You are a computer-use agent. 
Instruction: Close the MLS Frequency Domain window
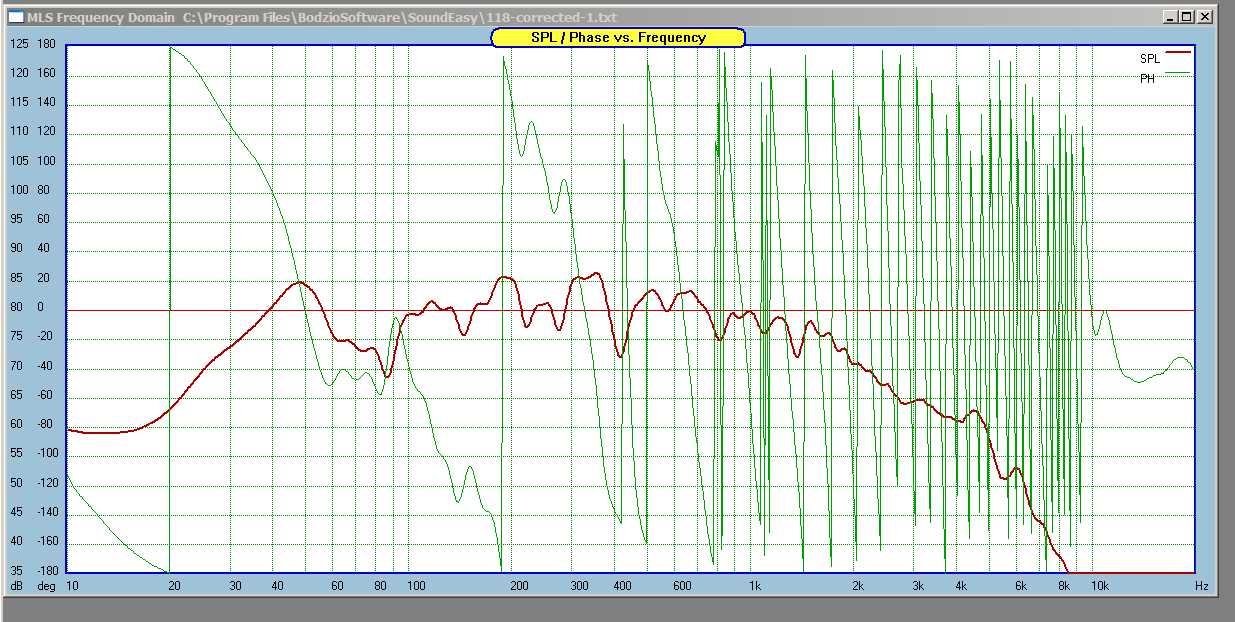(1206, 17)
